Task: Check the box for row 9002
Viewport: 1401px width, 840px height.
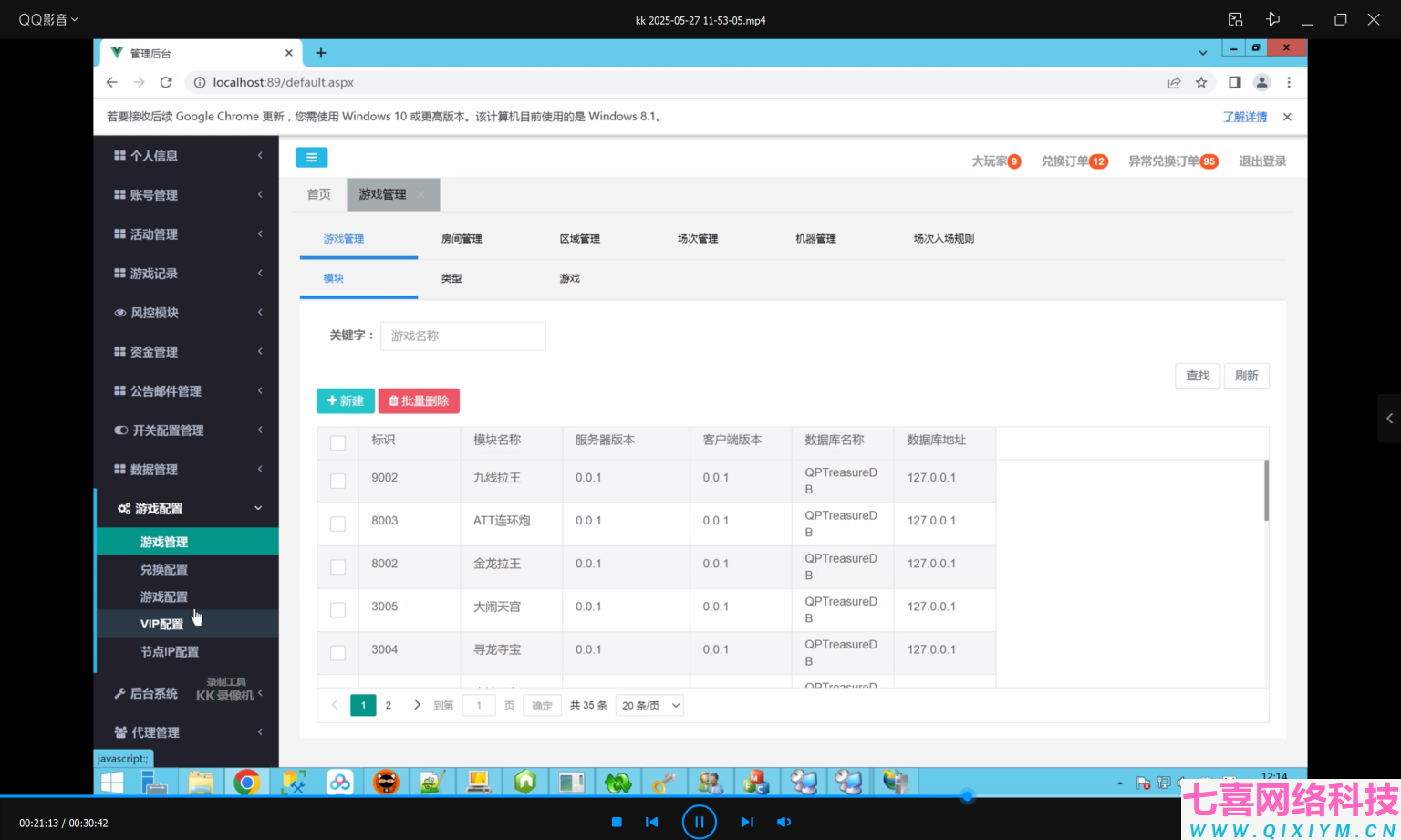Action: coord(337,481)
